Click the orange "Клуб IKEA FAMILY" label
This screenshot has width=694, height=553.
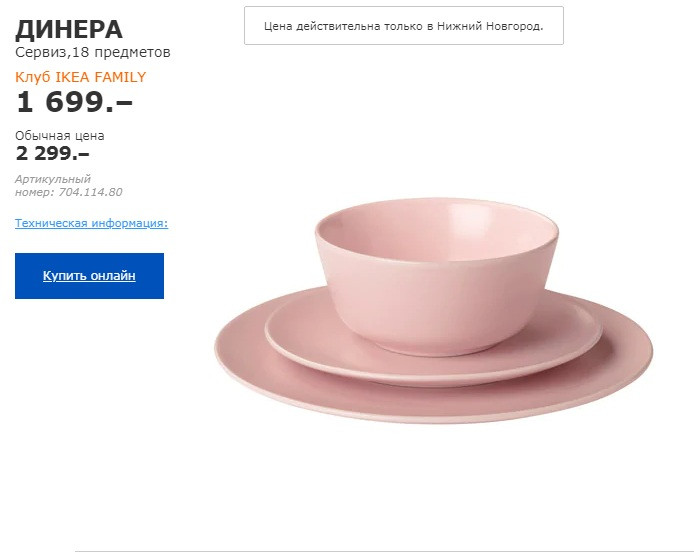tap(81, 77)
